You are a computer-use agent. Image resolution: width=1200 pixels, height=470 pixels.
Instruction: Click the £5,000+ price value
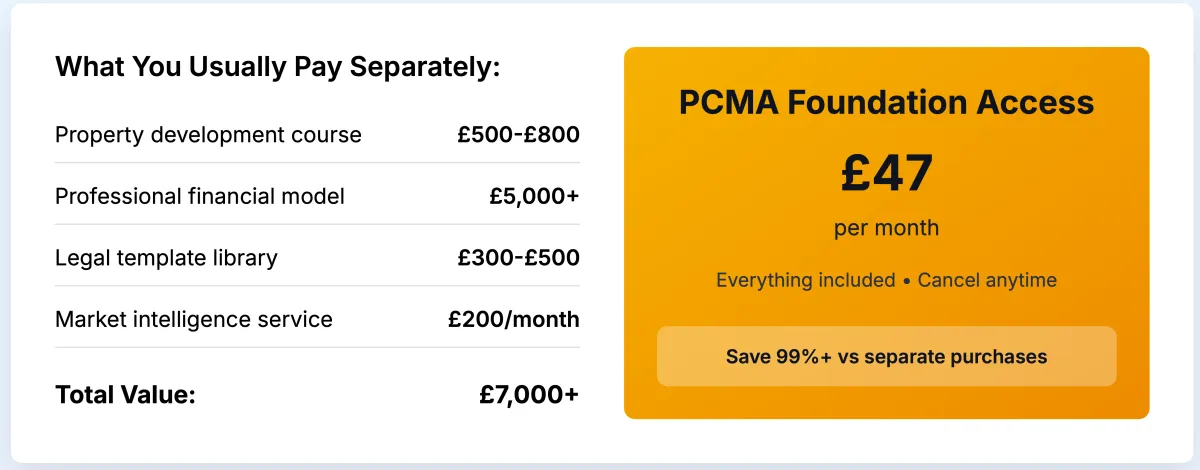534,196
